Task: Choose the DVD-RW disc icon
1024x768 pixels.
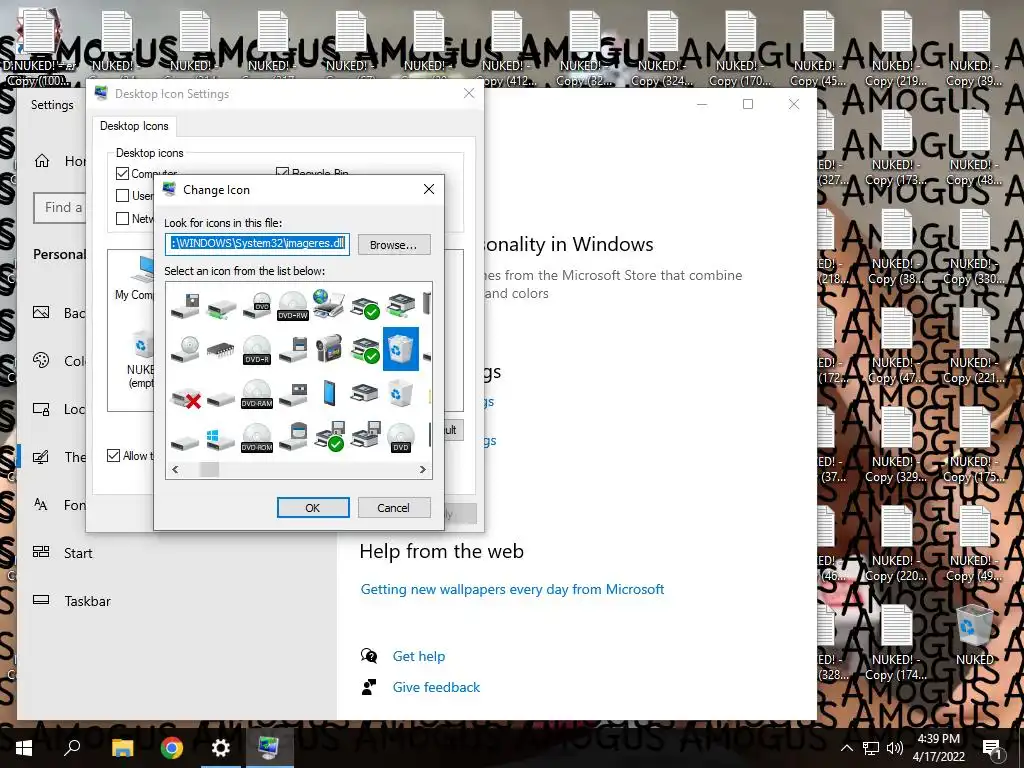Action: 293,305
